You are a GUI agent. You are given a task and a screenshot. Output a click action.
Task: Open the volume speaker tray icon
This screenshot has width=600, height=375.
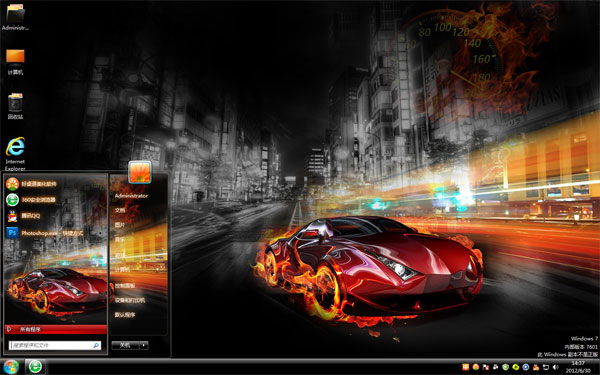pyautogui.click(x=556, y=367)
